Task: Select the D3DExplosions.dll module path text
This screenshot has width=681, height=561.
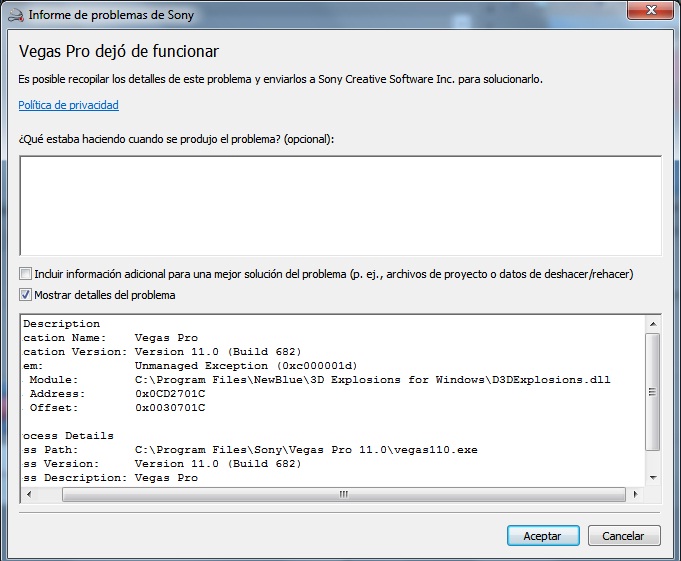Action: click(x=373, y=380)
